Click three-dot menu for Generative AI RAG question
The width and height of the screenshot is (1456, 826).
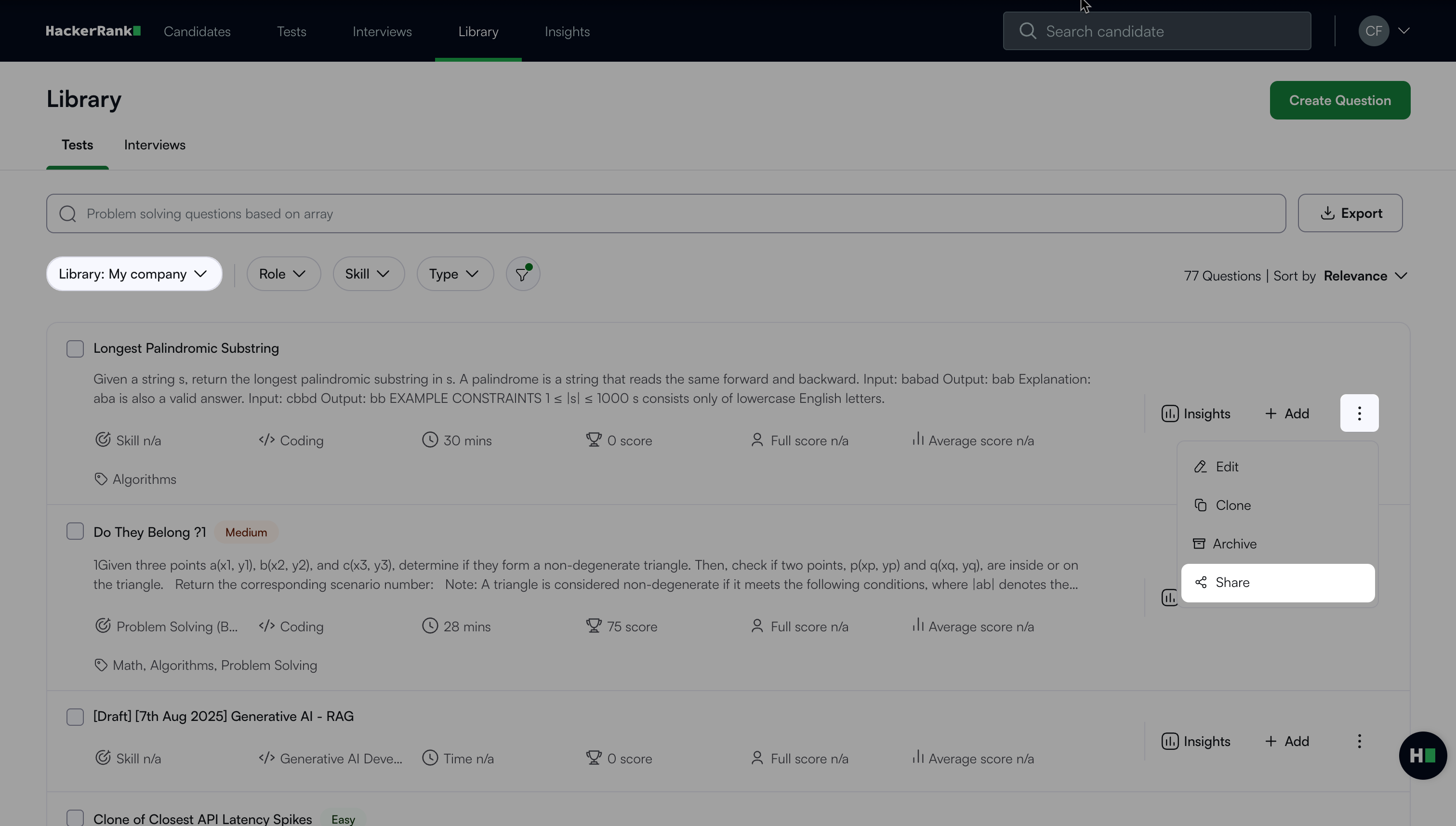pos(1359,741)
